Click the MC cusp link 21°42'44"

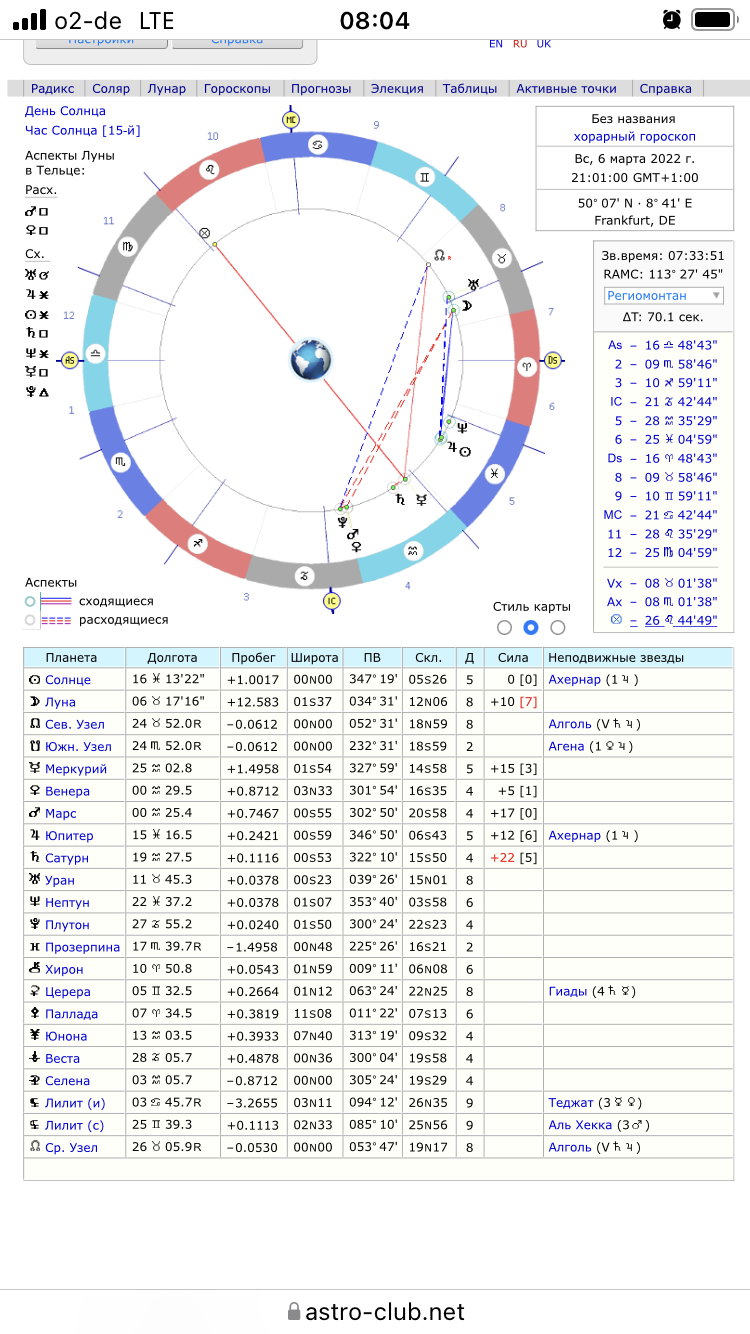click(659, 515)
